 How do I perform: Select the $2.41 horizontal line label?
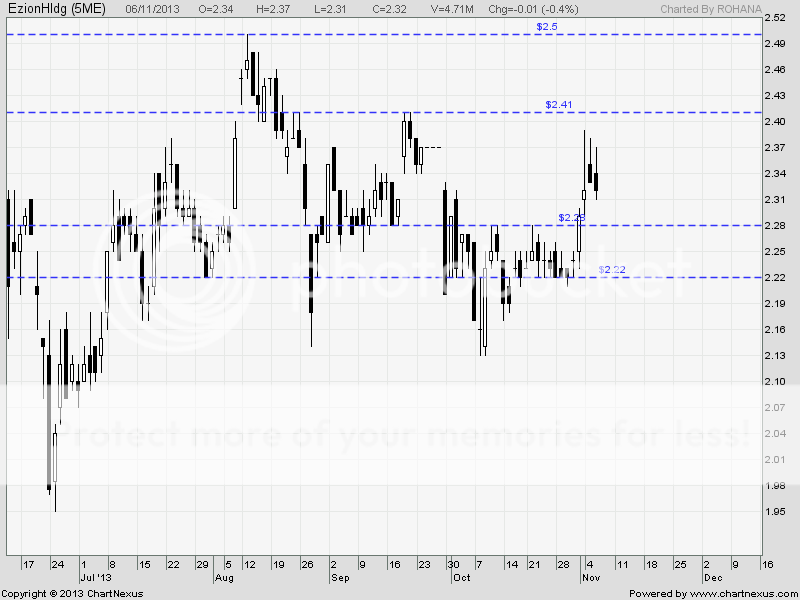(x=559, y=104)
